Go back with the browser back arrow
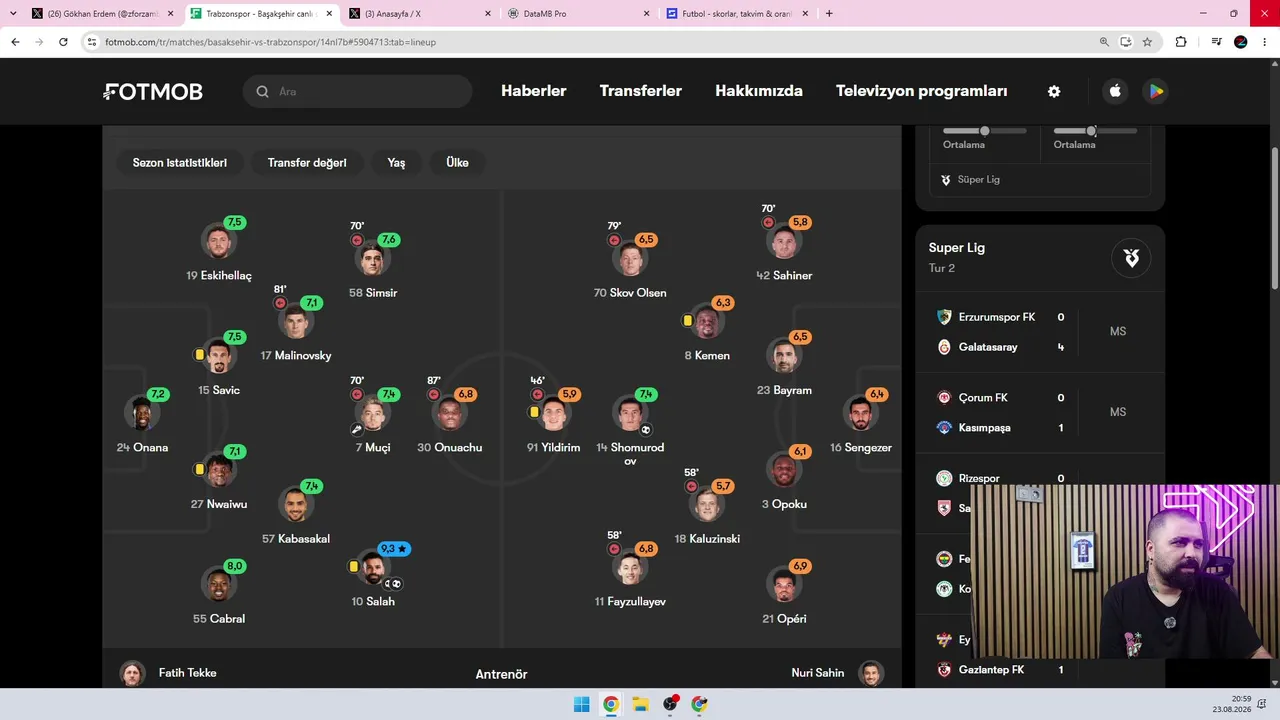The height and width of the screenshot is (720, 1280). pos(15,42)
